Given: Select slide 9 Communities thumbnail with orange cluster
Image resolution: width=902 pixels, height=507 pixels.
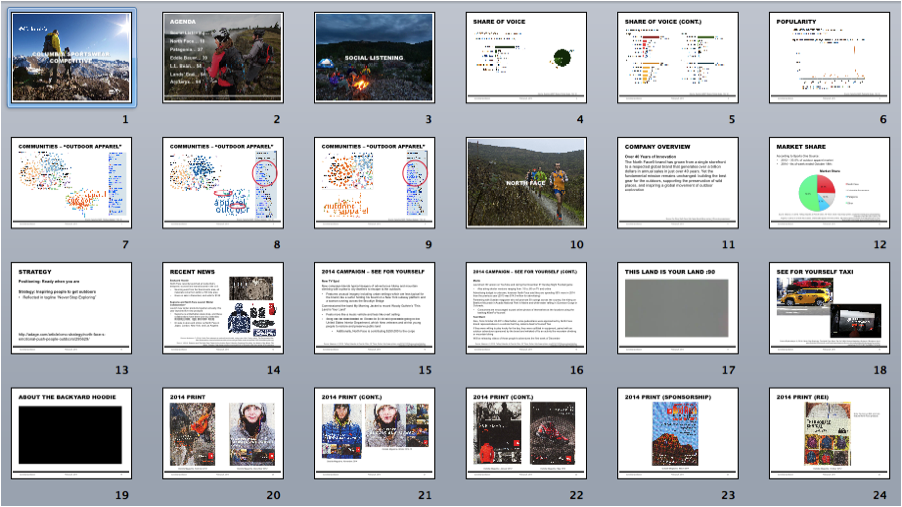Looking at the screenshot, I should [374, 182].
